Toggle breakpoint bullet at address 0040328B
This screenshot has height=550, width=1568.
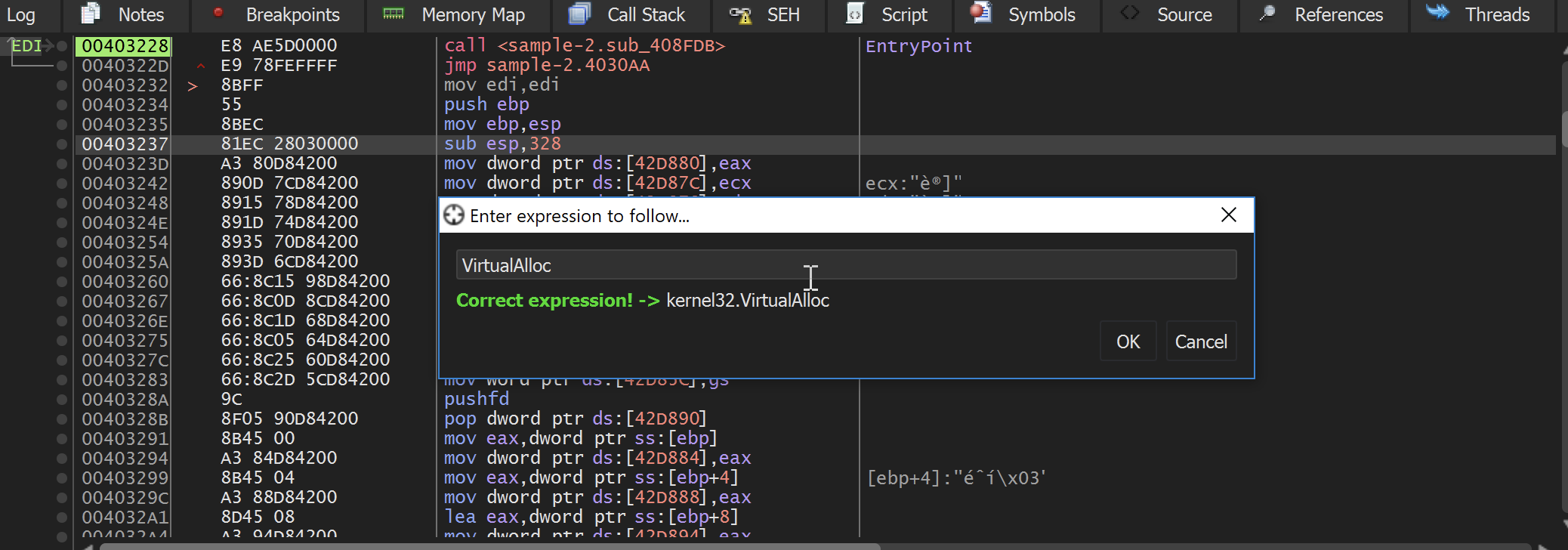62,419
